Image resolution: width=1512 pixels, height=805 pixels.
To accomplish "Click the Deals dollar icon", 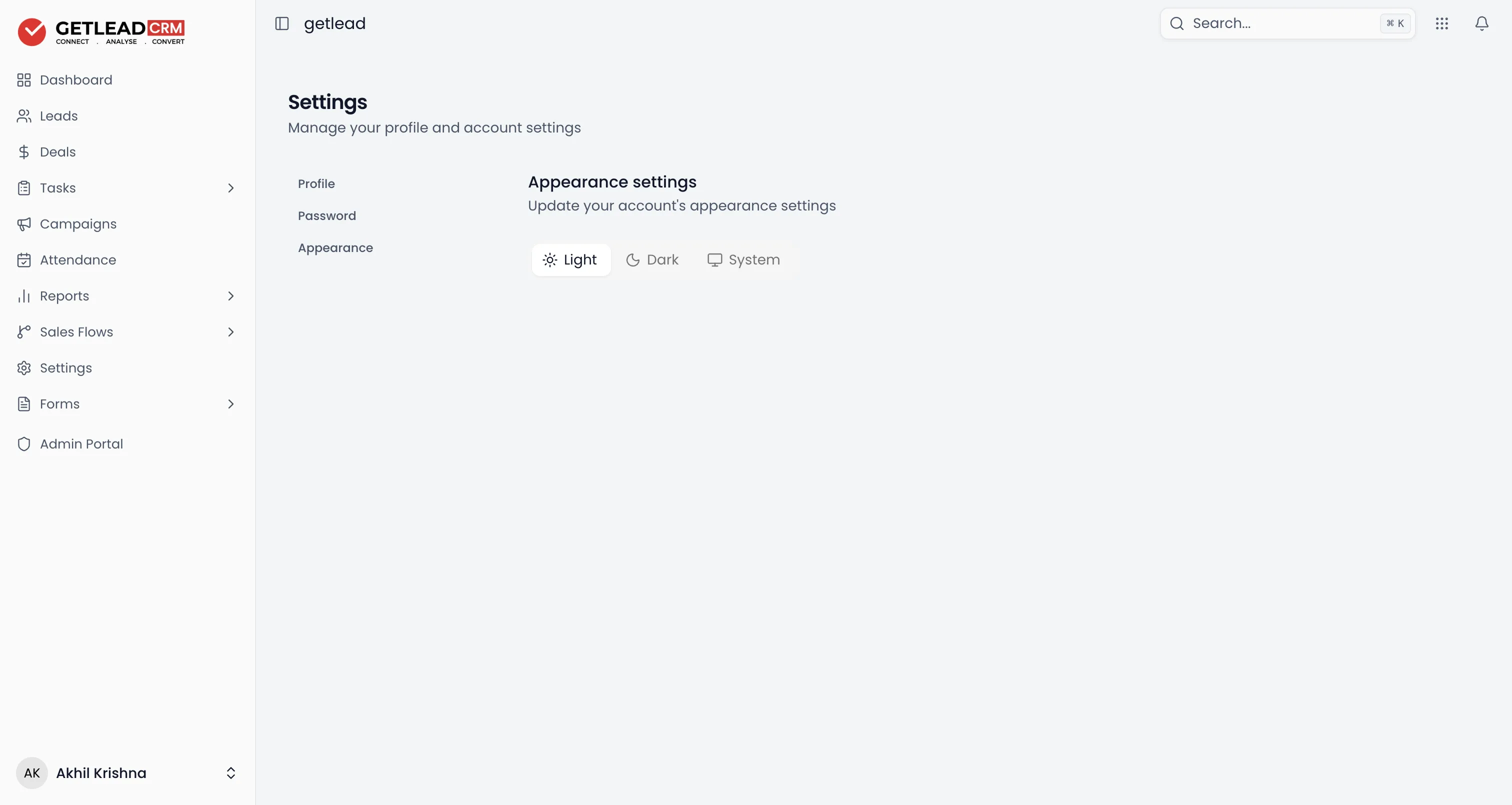I will (23, 152).
